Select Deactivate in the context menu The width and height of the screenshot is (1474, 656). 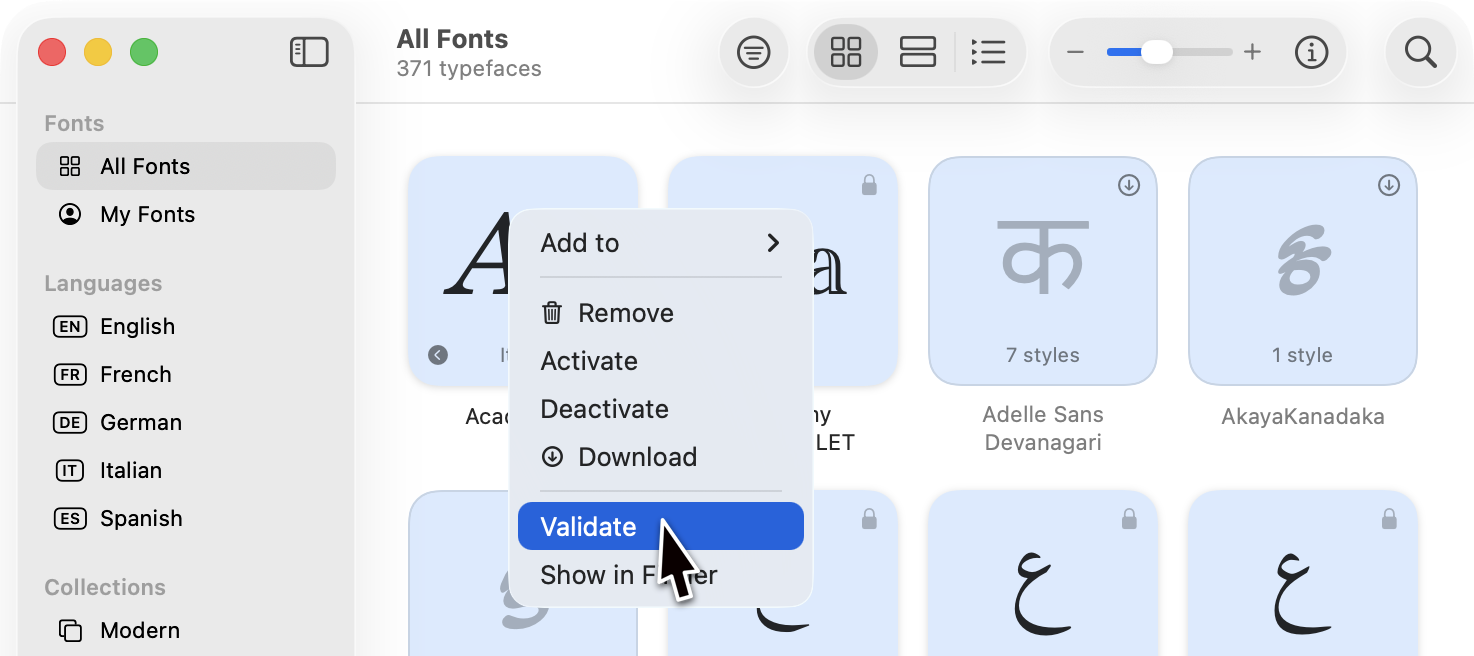coord(604,409)
